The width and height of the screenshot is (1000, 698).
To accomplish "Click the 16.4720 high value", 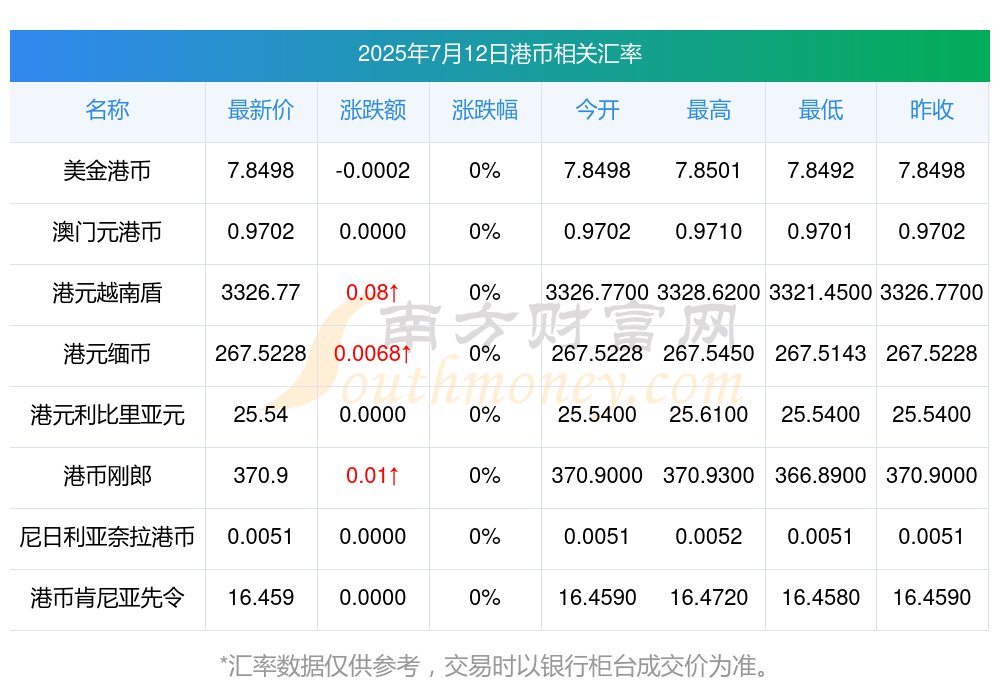I will 709,597.
